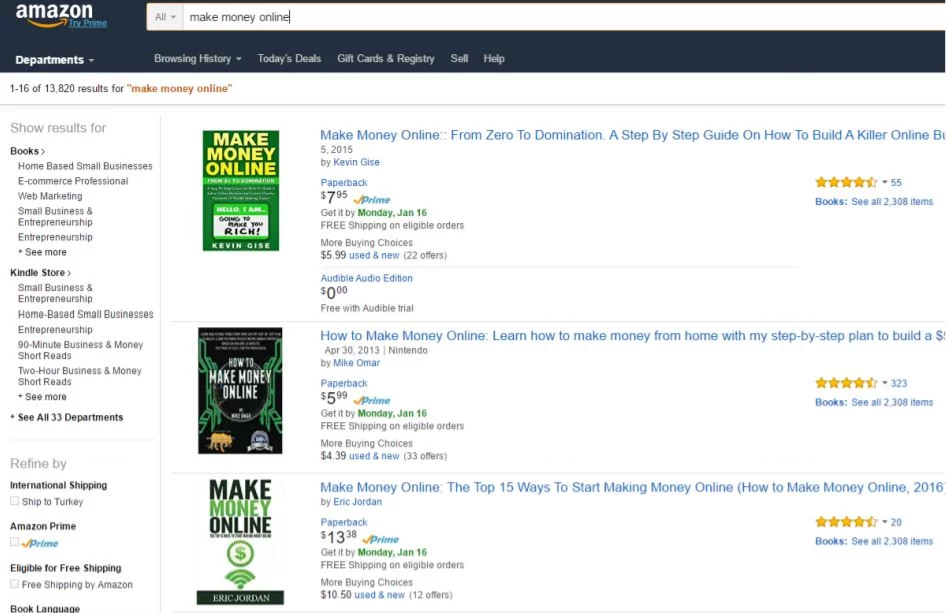Select Two-Hour Business & Money Short Reads
The image size is (947, 613).
79,376
